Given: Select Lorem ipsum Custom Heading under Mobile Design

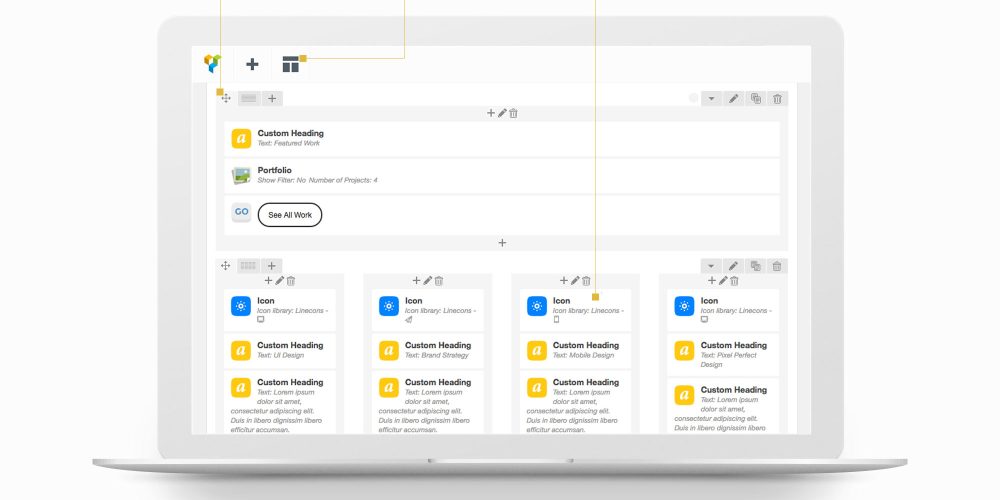Looking at the screenshot, I should pyautogui.click(x=575, y=403).
